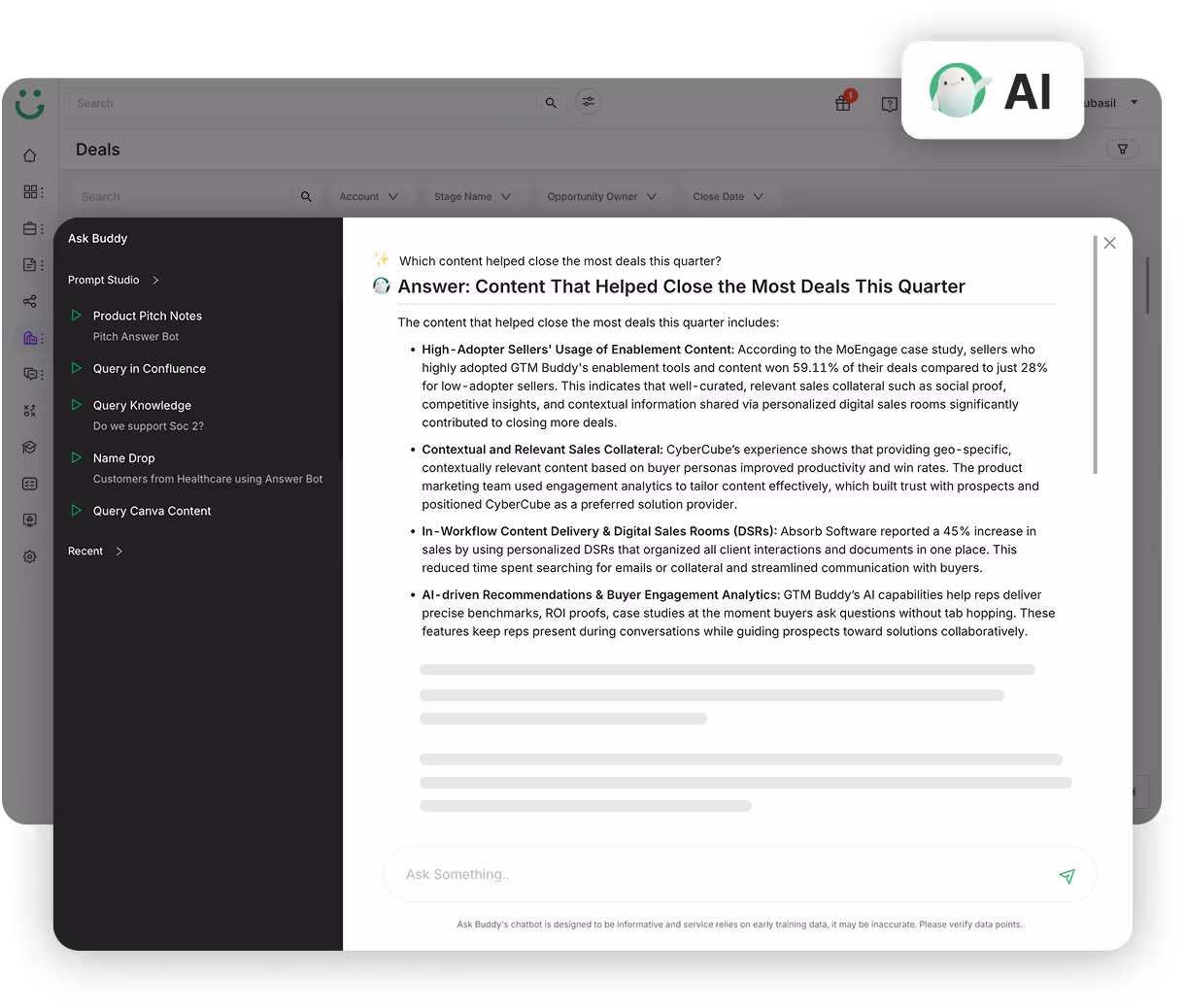This screenshot has width=1186, height=1008.
Task: Select the Query Knowledge prompt
Action: (142, 406)
